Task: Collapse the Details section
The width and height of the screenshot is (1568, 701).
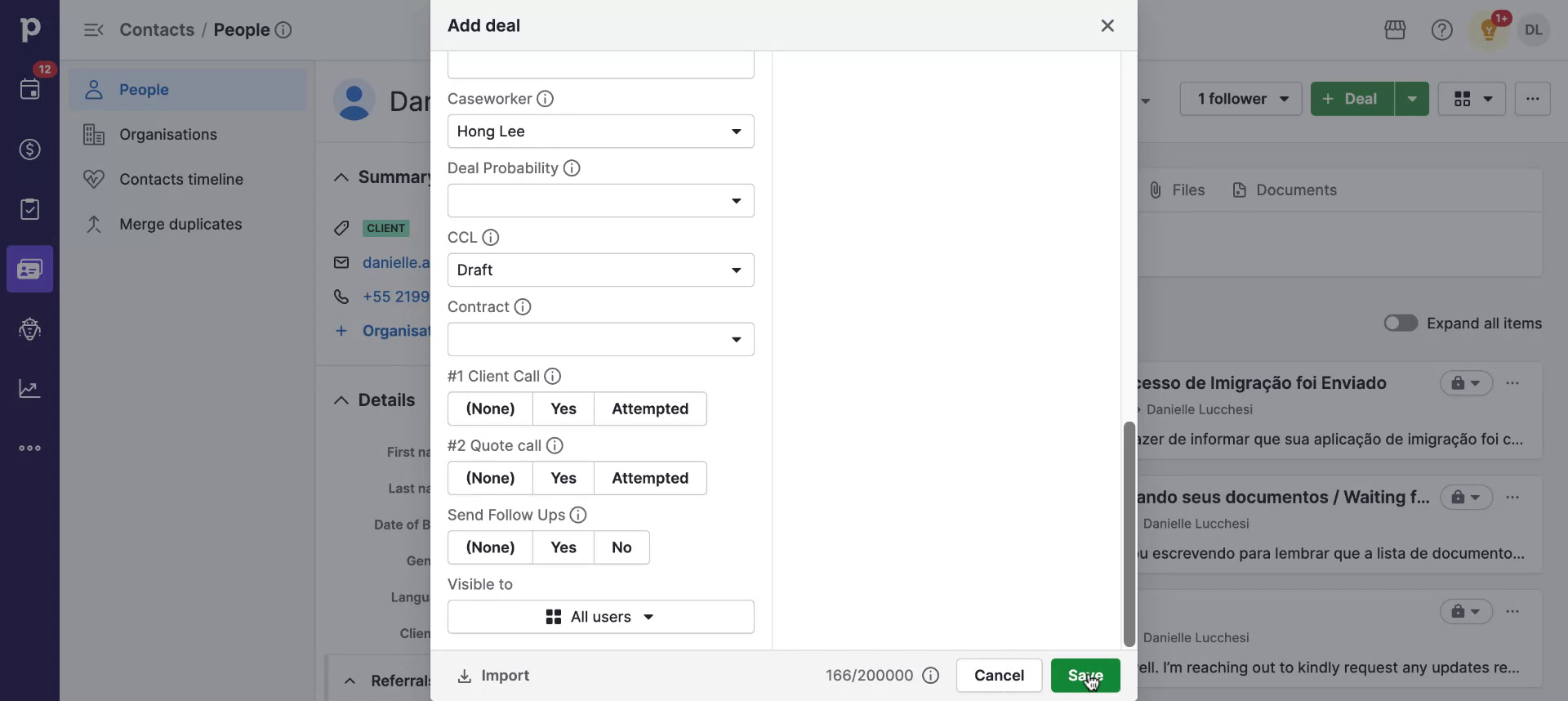Action: click(x=341, y=400)
